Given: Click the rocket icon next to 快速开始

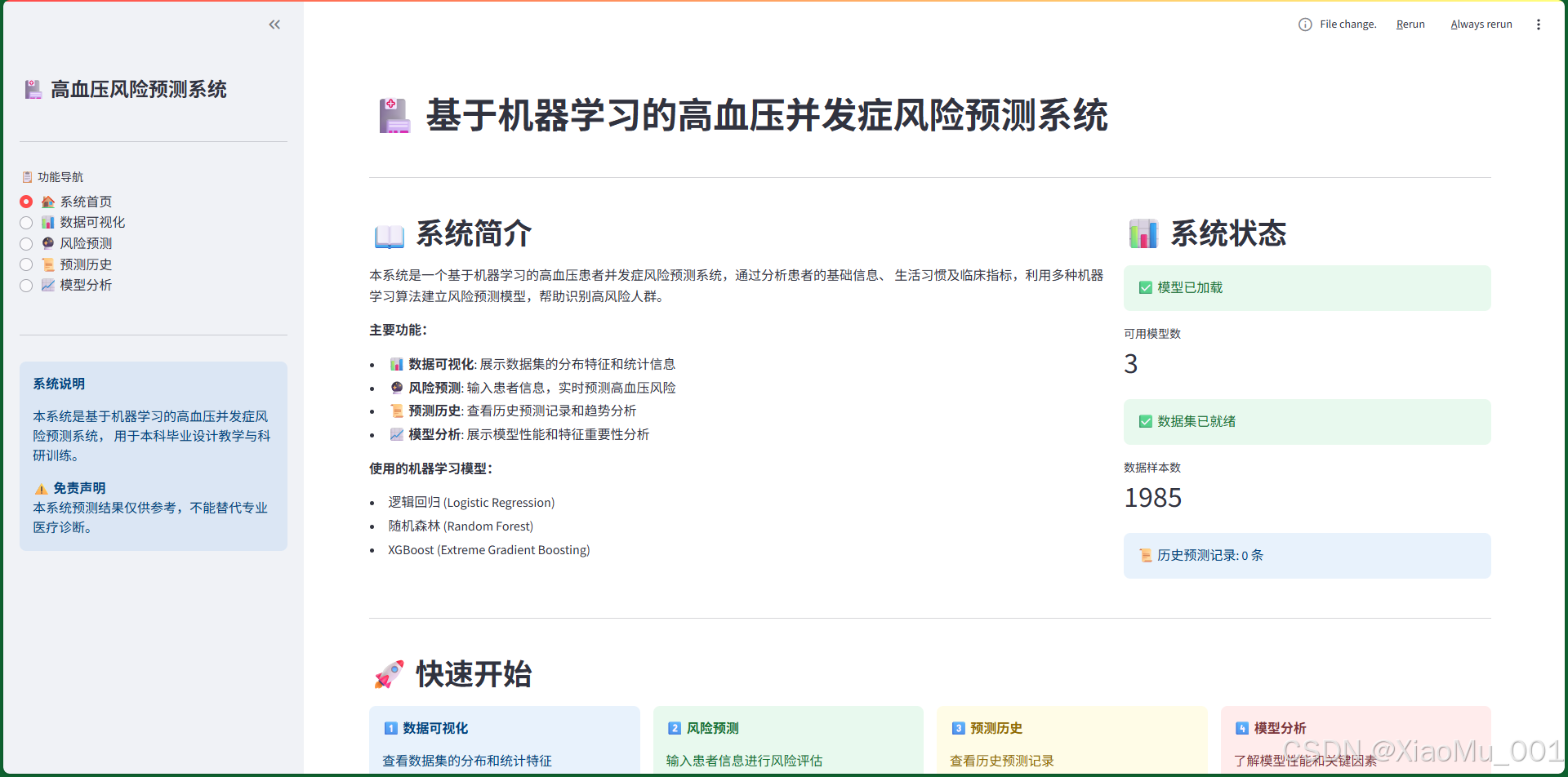Looking at the screenshot, I should (390, 674).
